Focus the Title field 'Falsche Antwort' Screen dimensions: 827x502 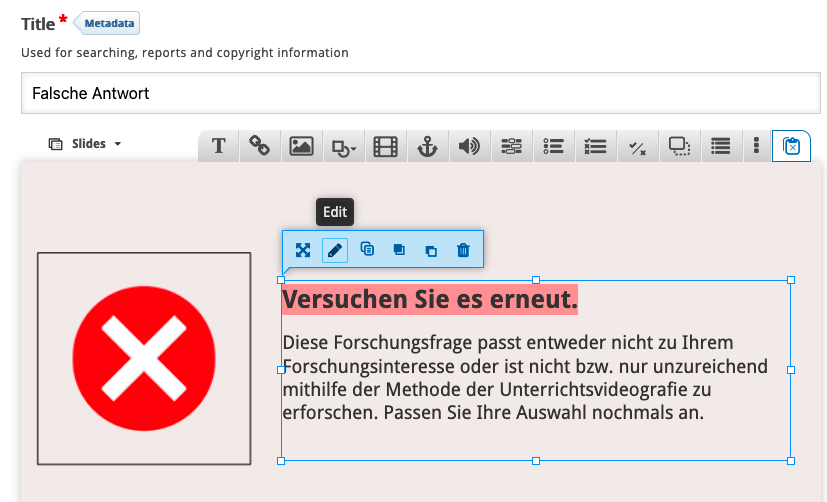coord(421,93)
